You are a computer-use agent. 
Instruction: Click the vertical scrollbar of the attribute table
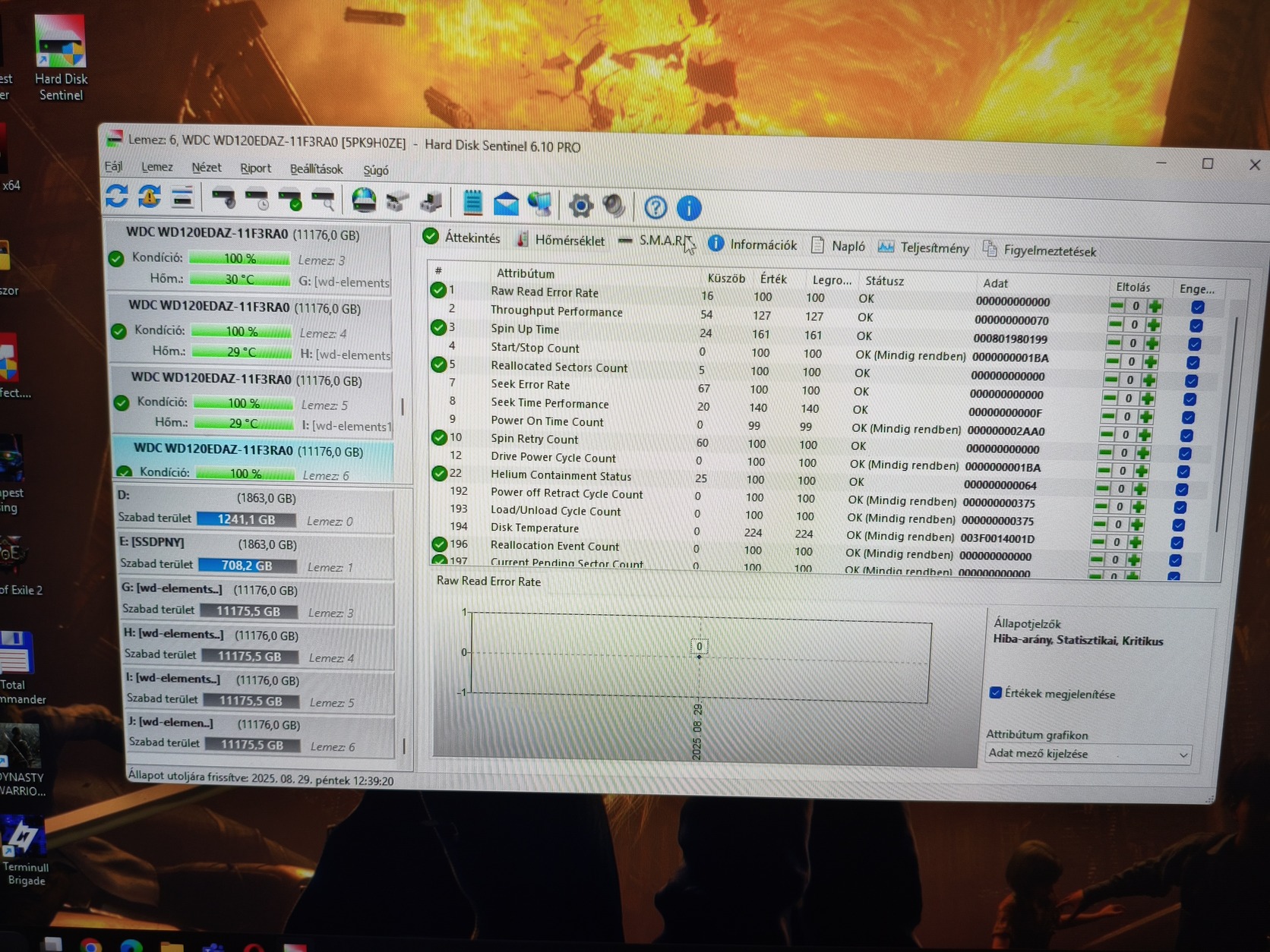click(x=1227, y=425)
